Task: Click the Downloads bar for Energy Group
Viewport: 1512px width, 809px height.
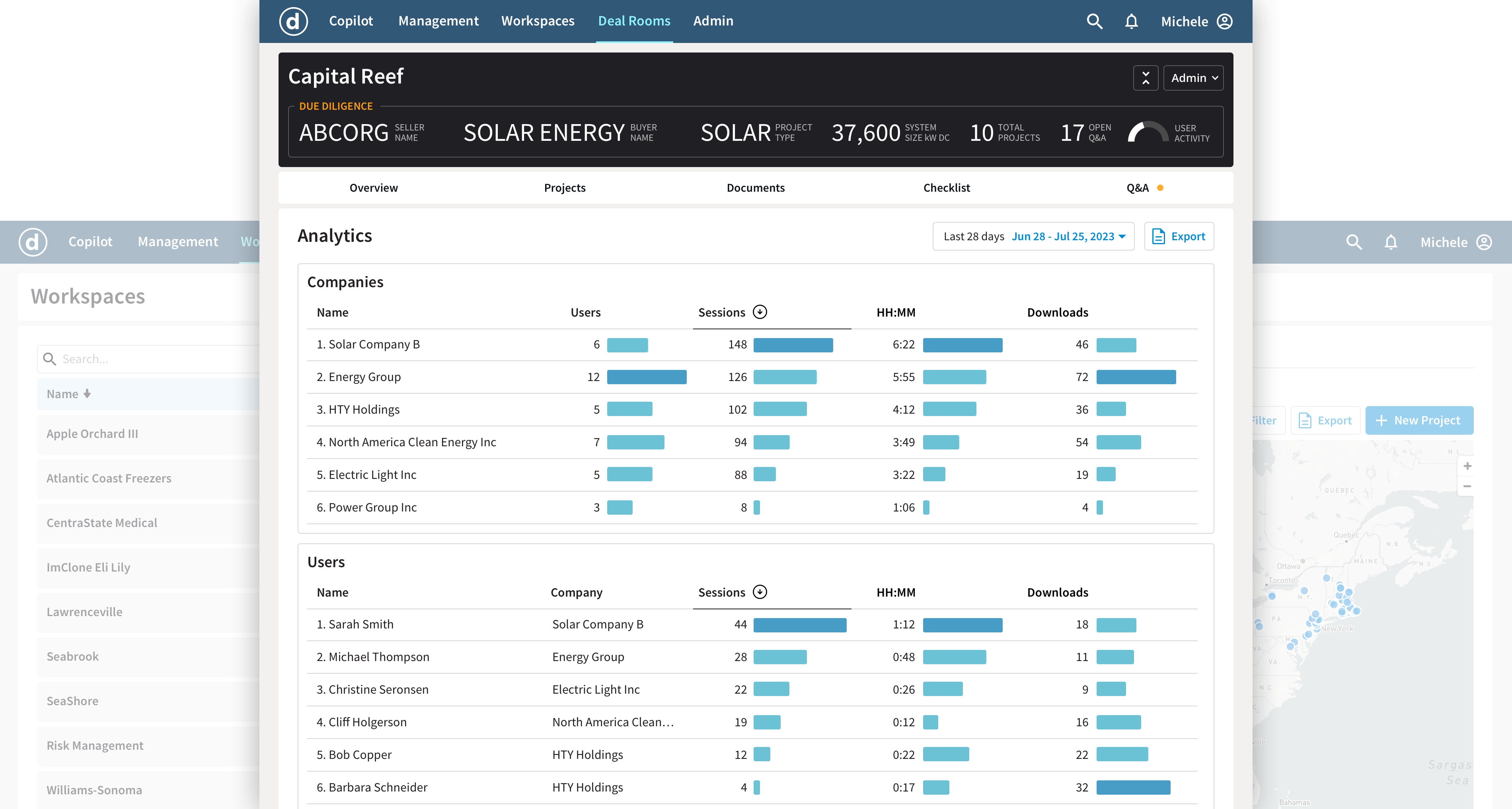Action: (1136, 377)
